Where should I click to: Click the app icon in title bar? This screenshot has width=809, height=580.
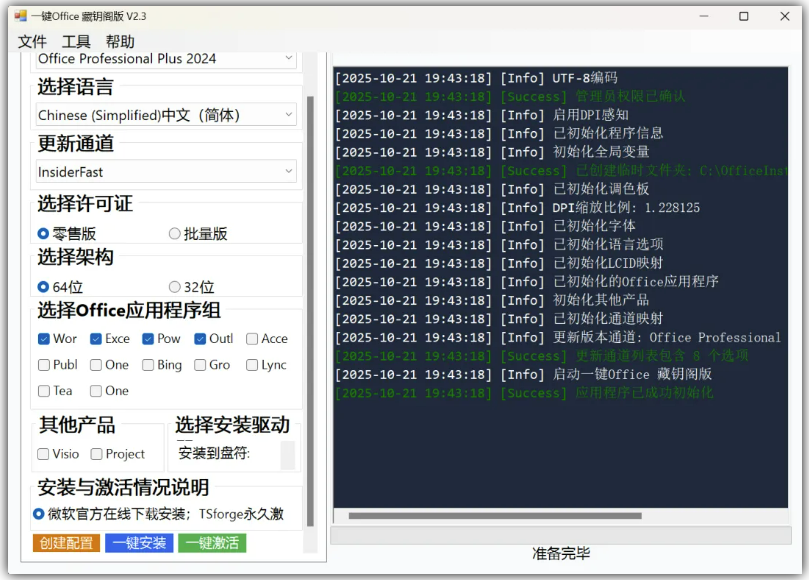(20, 16)
